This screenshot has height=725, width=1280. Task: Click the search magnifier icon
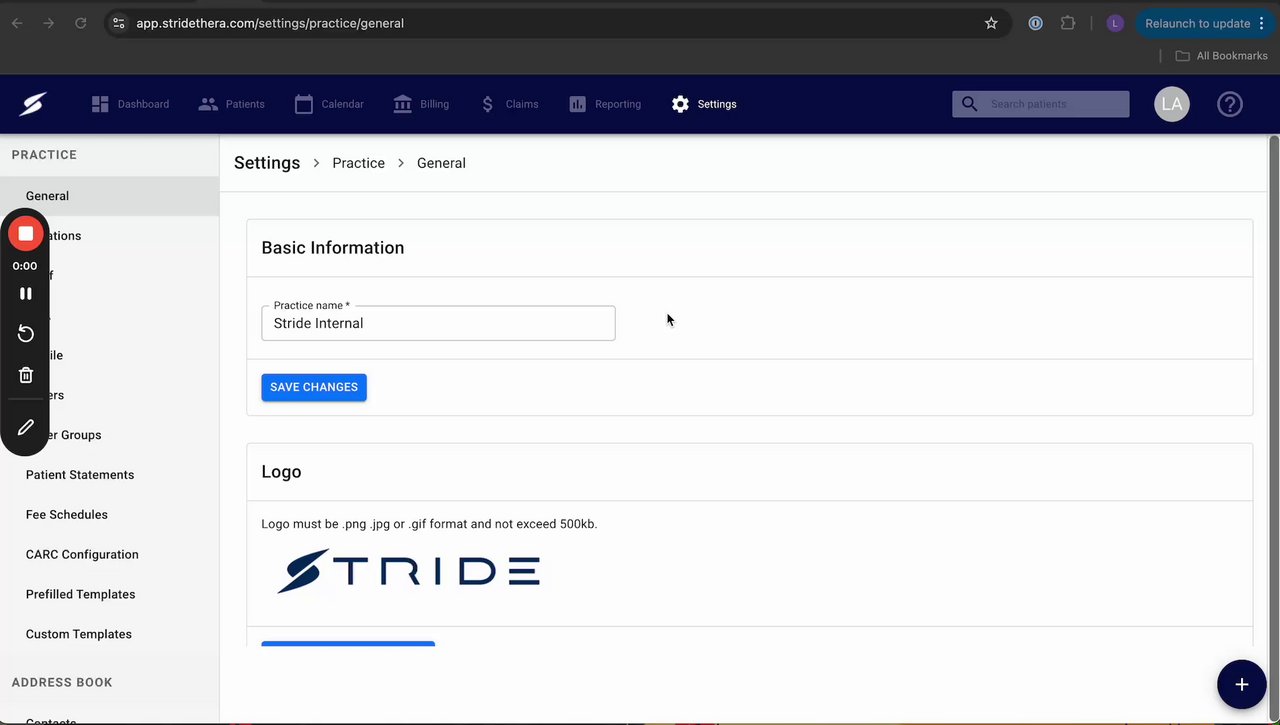point(969,104)
